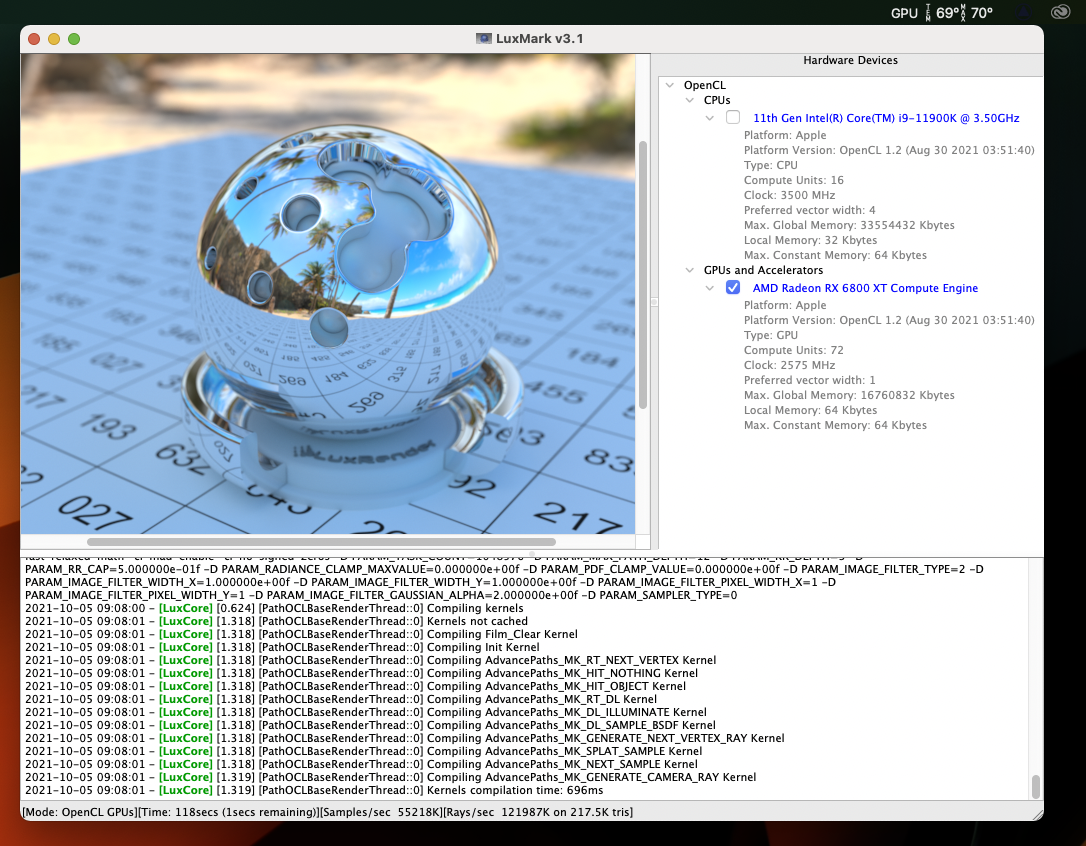Image resolution: width=1086 pixels, height=846 pixels.
Task: Select the AMD Radeon RX 6800 XT Compute Engine label
Action: pos(865,288)
